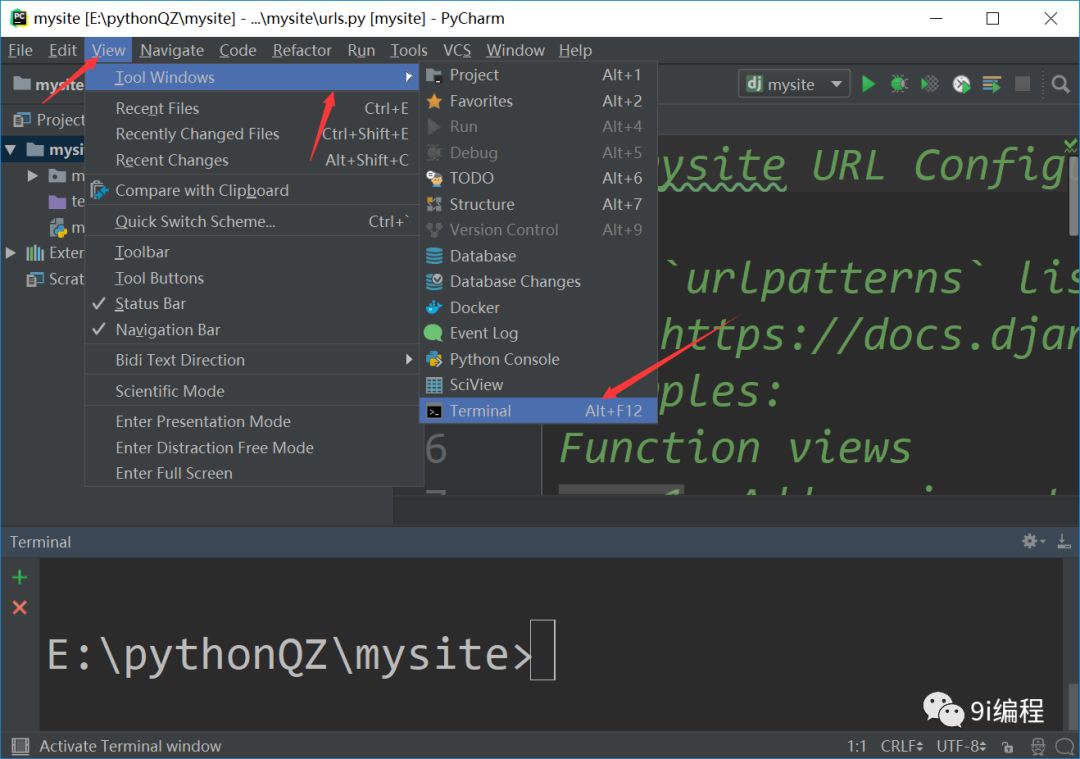Open Favorites tool window with star icon
The image size is (1080, 759).
538,101
